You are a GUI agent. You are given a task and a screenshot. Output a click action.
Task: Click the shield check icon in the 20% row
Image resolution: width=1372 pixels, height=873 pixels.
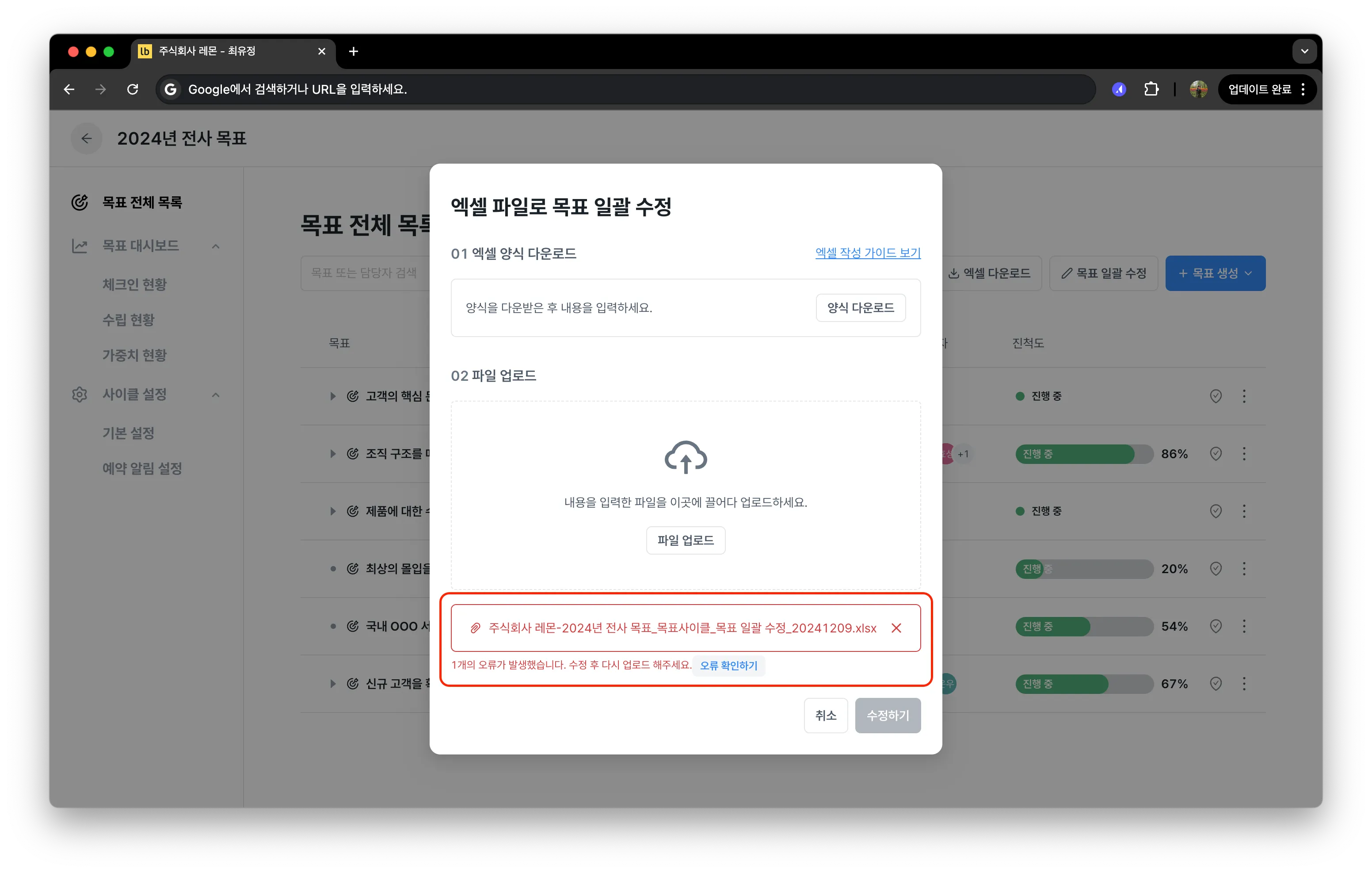(x=1216, y=568)
